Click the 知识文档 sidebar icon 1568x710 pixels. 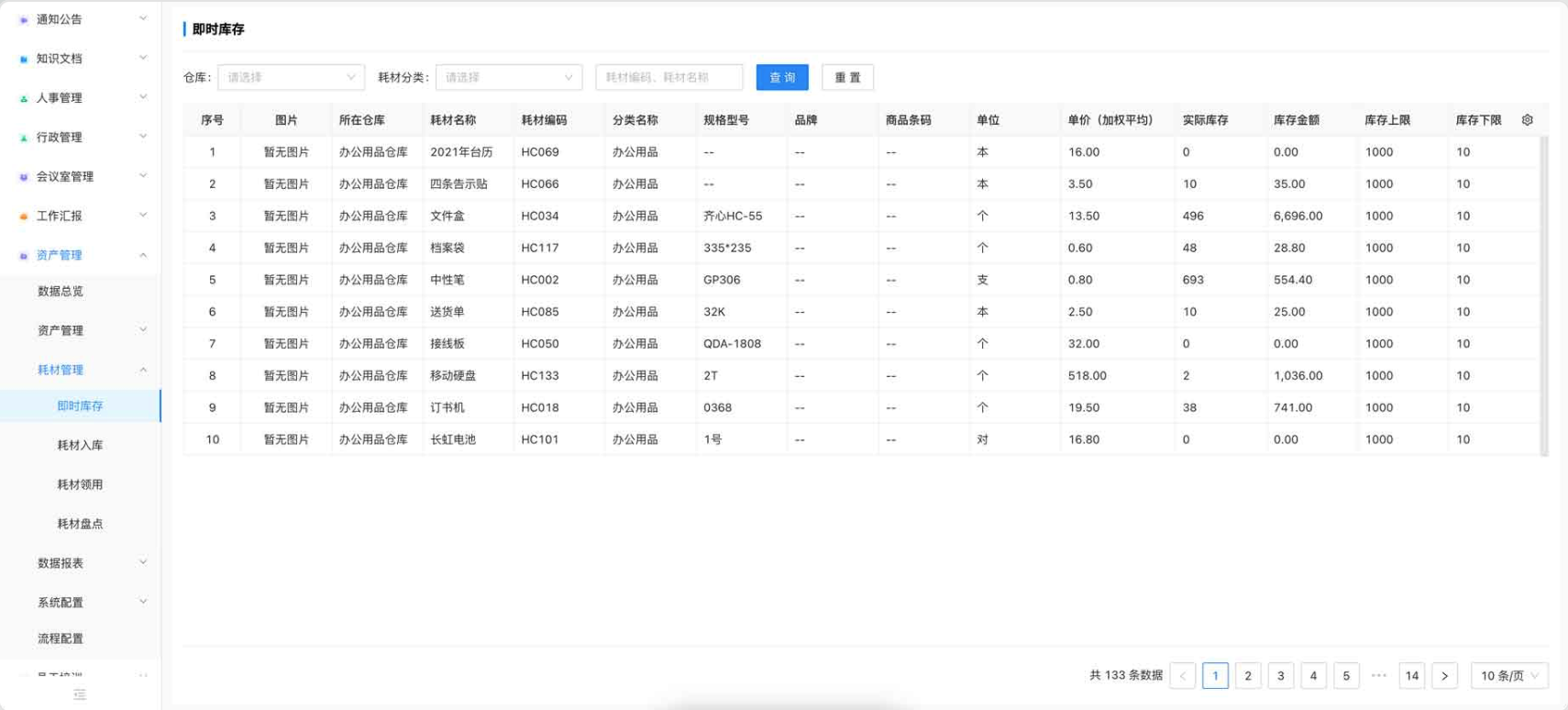click(24, 59)
